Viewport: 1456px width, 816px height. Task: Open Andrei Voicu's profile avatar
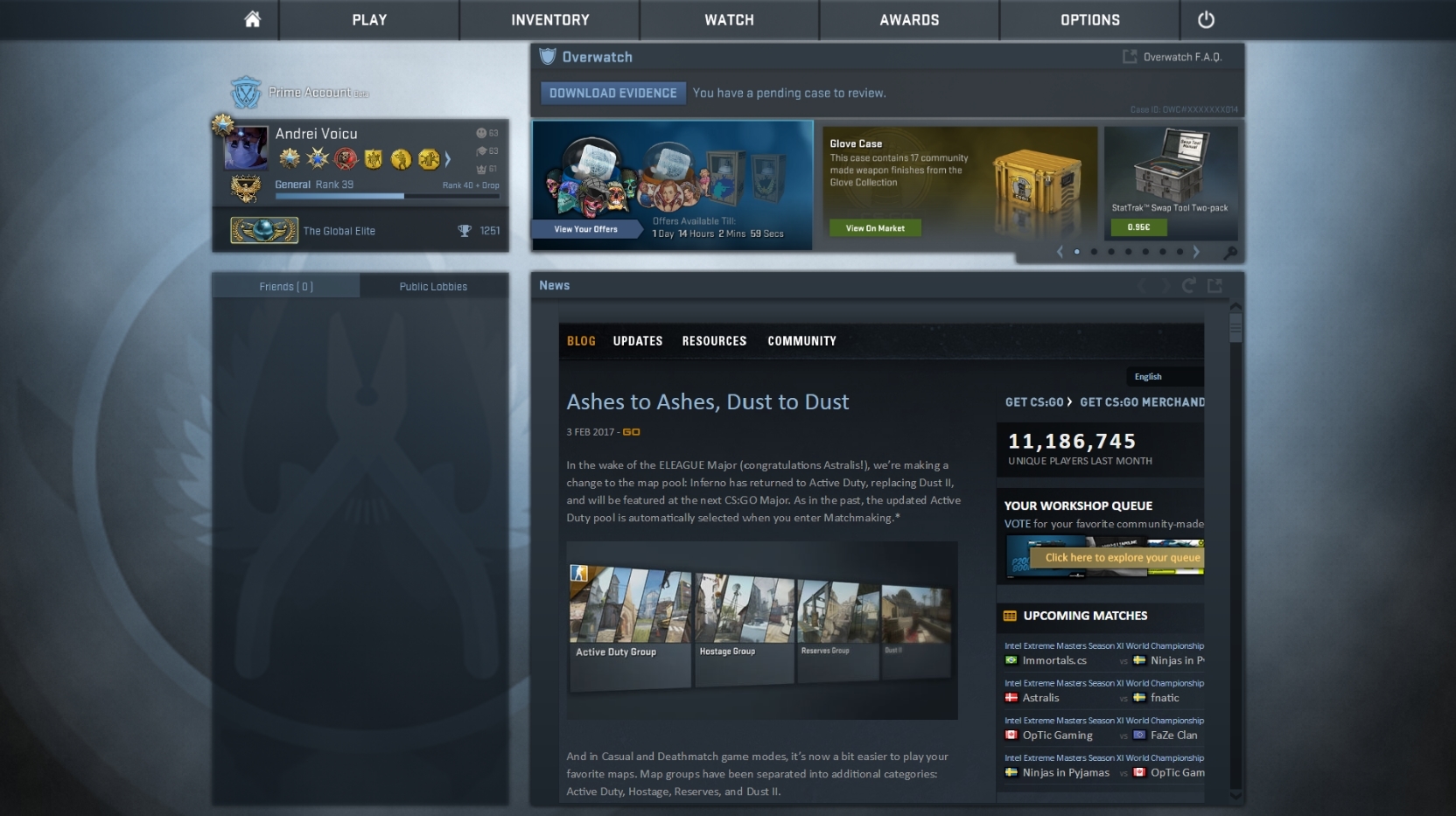click(246, 148)
